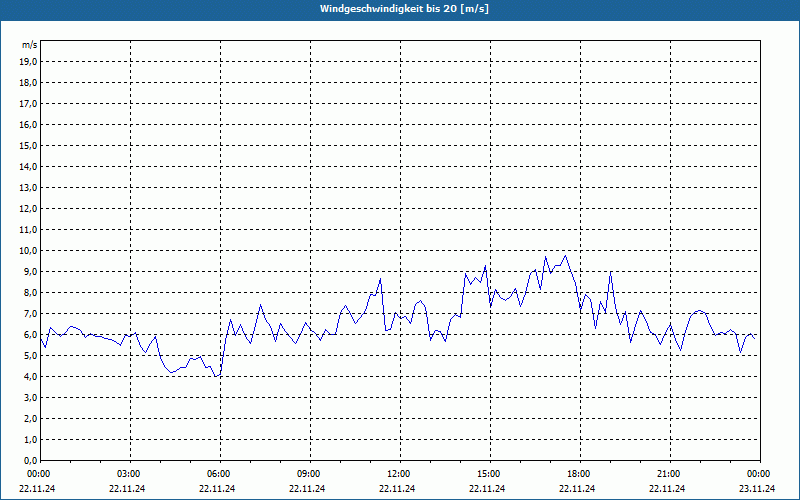Viewport: 800px width, 500px height.
Task: Pick the 1,0 y-axis label
Action: click(x=30, y=439)
